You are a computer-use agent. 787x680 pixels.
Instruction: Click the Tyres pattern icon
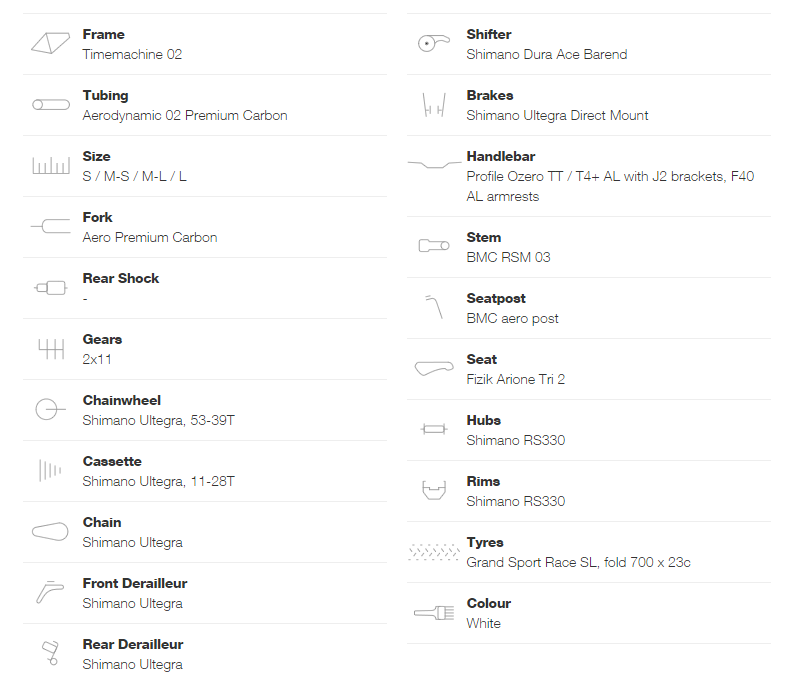[434, 552]
